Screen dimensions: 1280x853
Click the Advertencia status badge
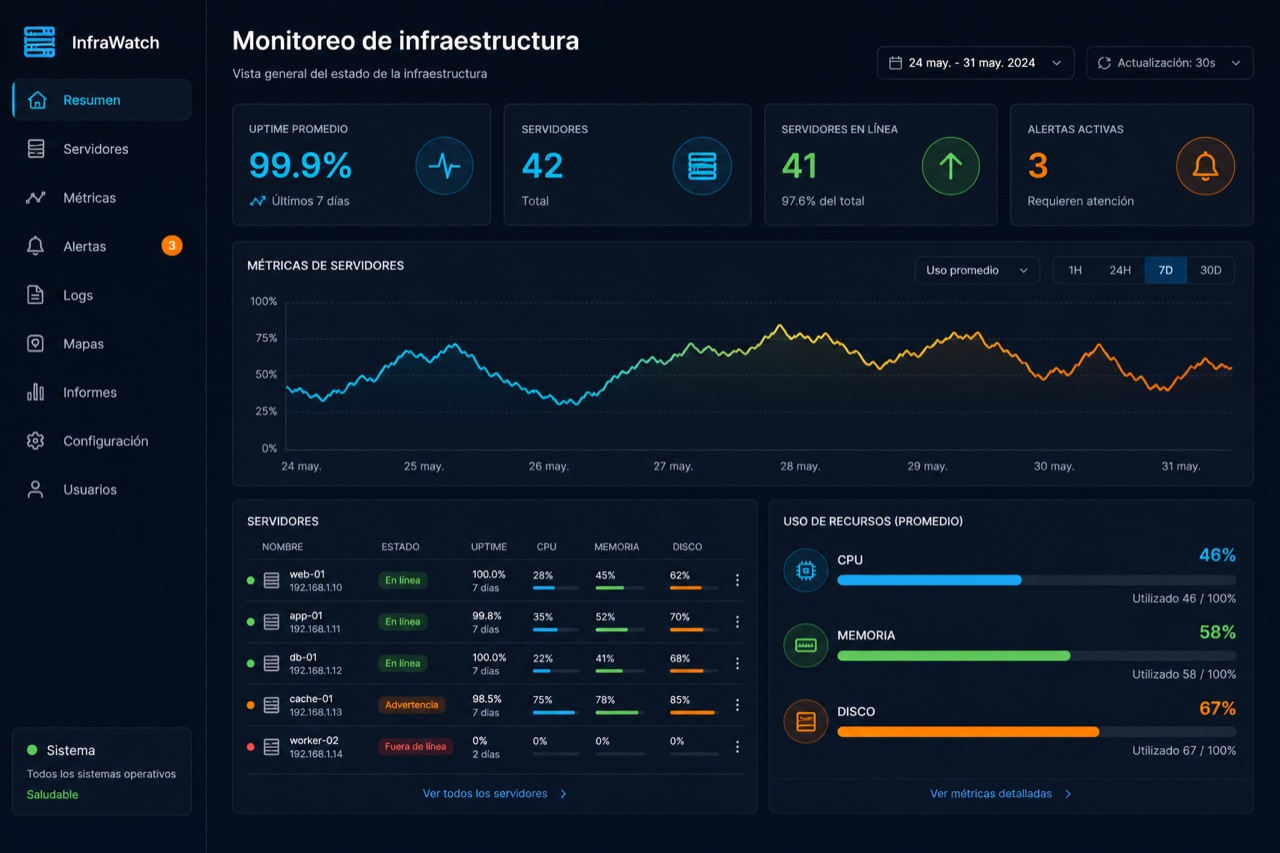(411, 705)
